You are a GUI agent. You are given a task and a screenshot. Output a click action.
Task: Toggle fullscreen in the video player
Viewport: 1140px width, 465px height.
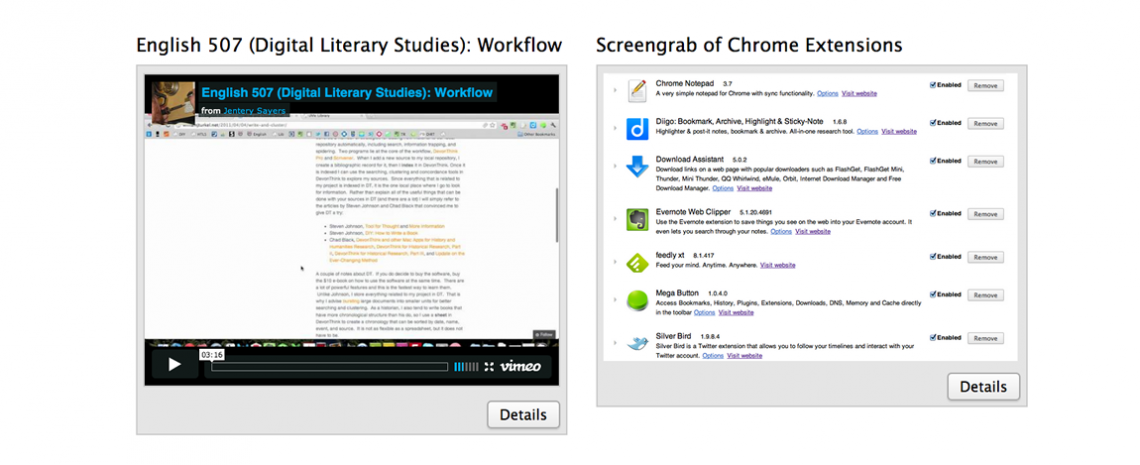pyautogui.click(x=489, y=367)
